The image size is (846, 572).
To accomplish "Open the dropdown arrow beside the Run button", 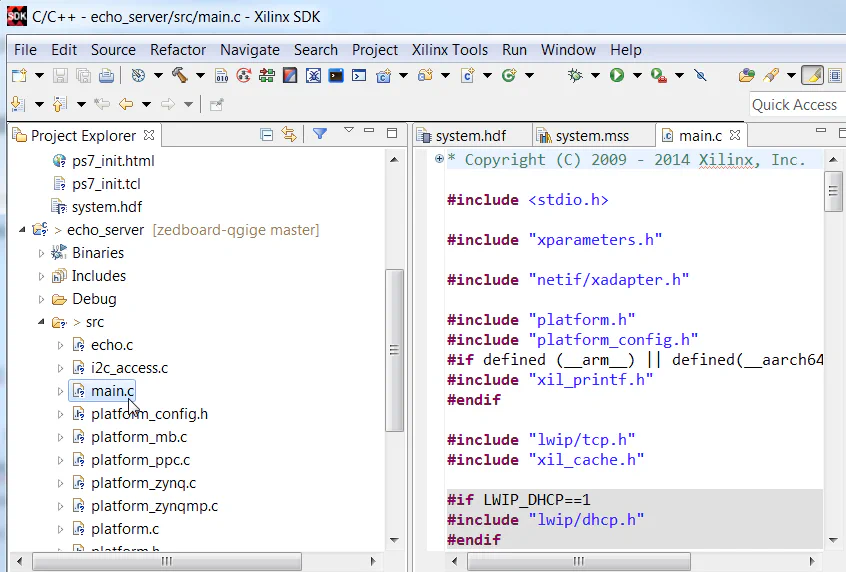I will pos(635,75).
